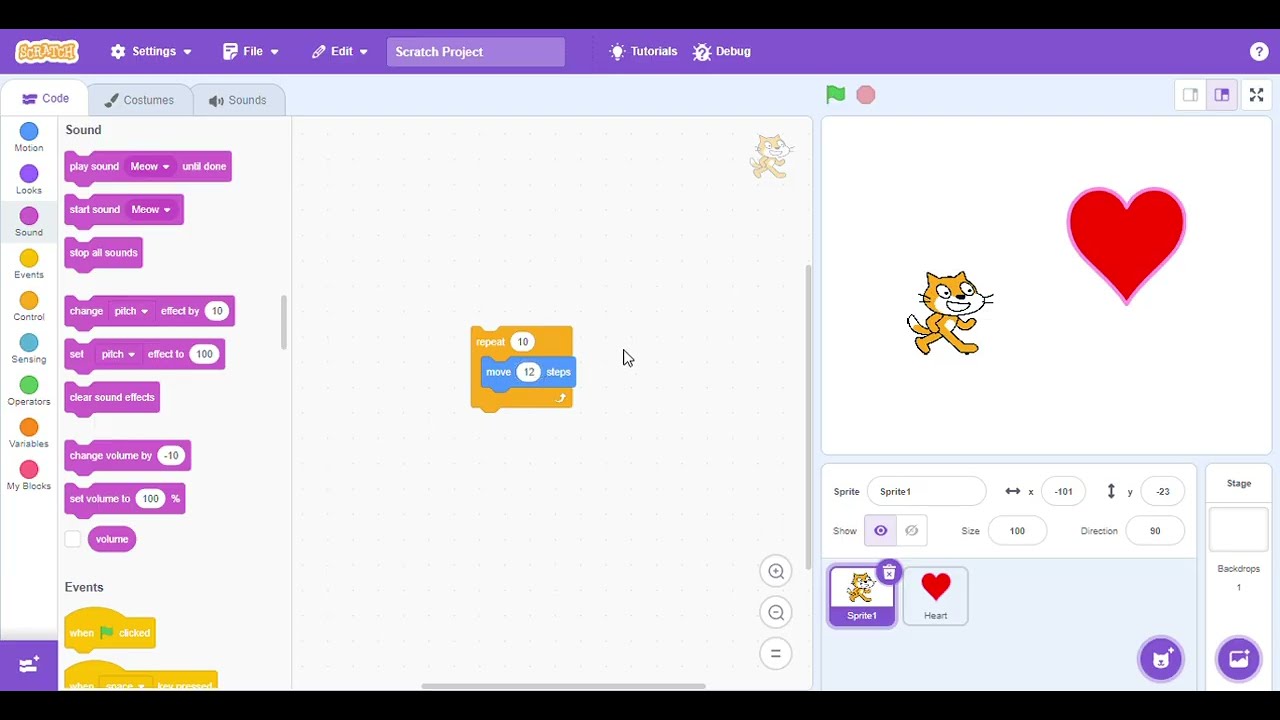
Task: Select the Operators category
Action: pyautogui.click(x=29, y=391)
